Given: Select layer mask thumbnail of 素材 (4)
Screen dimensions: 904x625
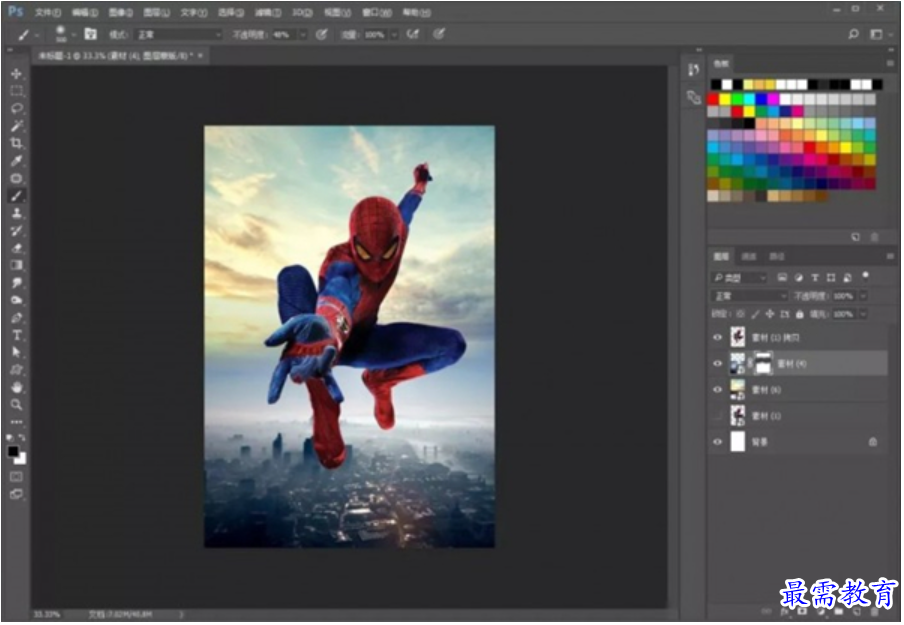Looking at the screenshot, I should (763, 364).
